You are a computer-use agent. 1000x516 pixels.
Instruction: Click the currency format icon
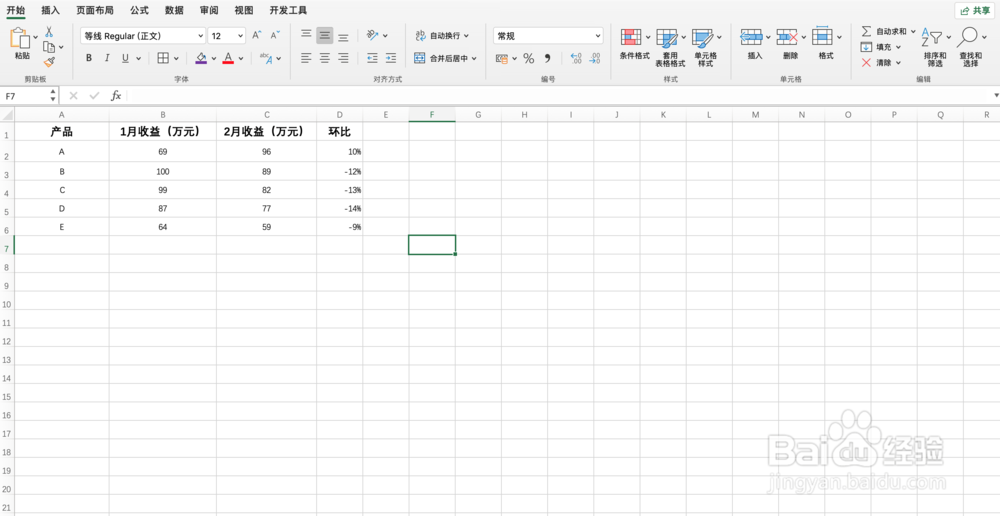click(x=502, y=59)
